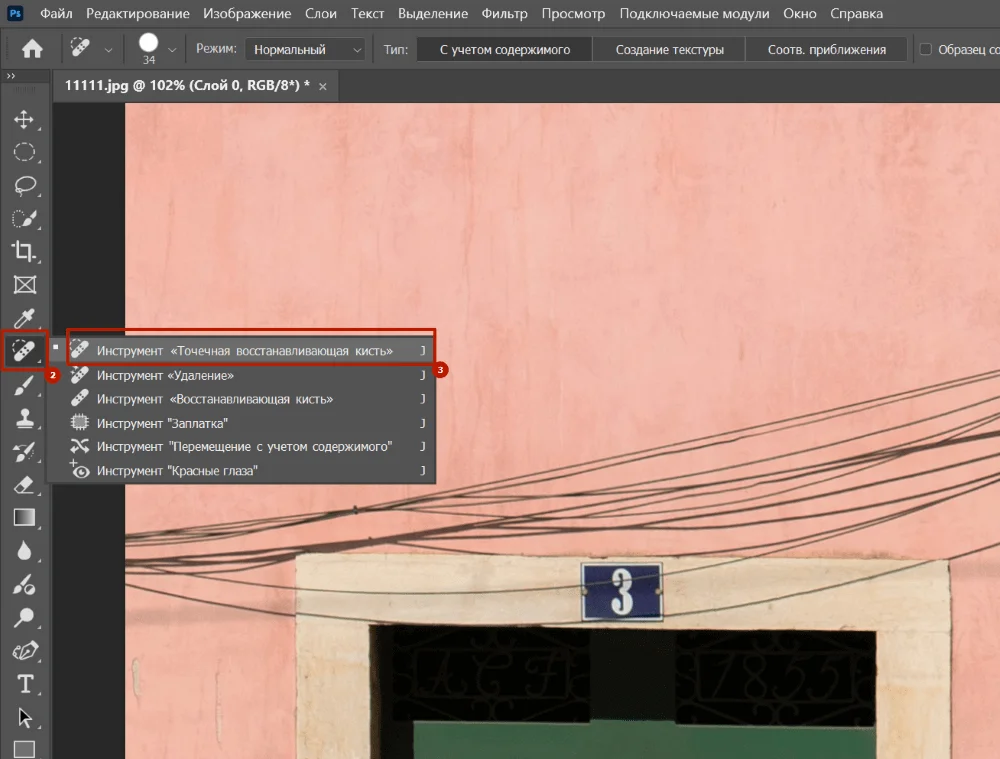Screen dimensions: 1000x759
Task: Close the 11111.jpg document tab
Action: coord(322,86)
